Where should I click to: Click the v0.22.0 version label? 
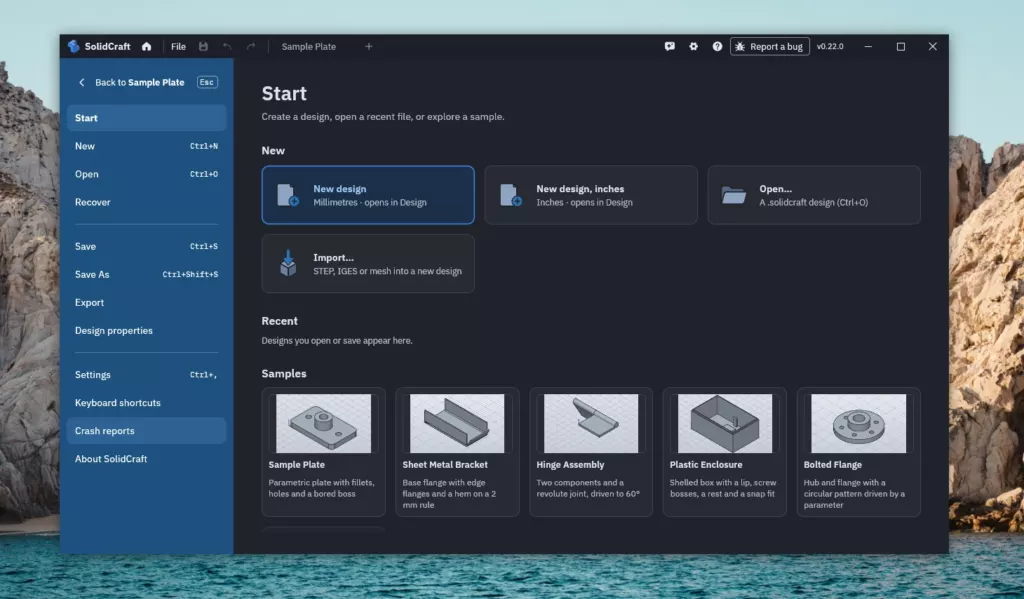pos(830,46)
